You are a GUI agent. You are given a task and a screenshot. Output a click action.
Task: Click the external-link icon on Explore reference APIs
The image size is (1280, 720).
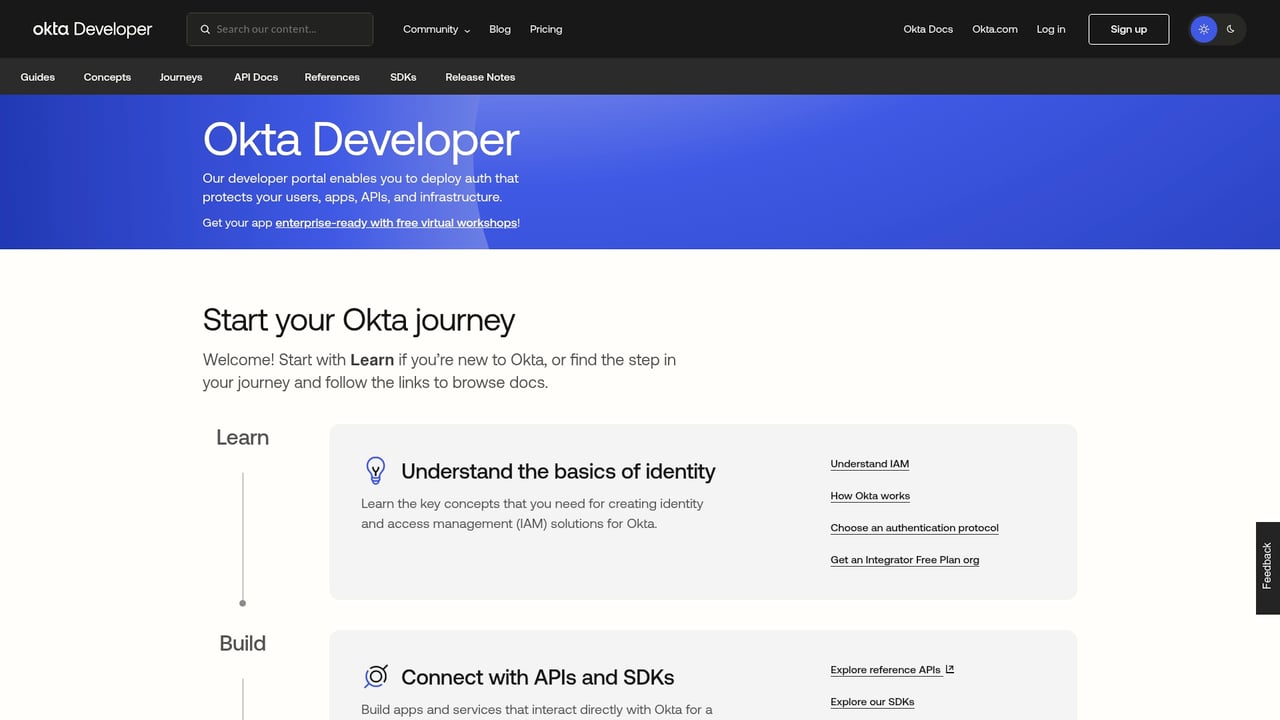click(948, 668)
